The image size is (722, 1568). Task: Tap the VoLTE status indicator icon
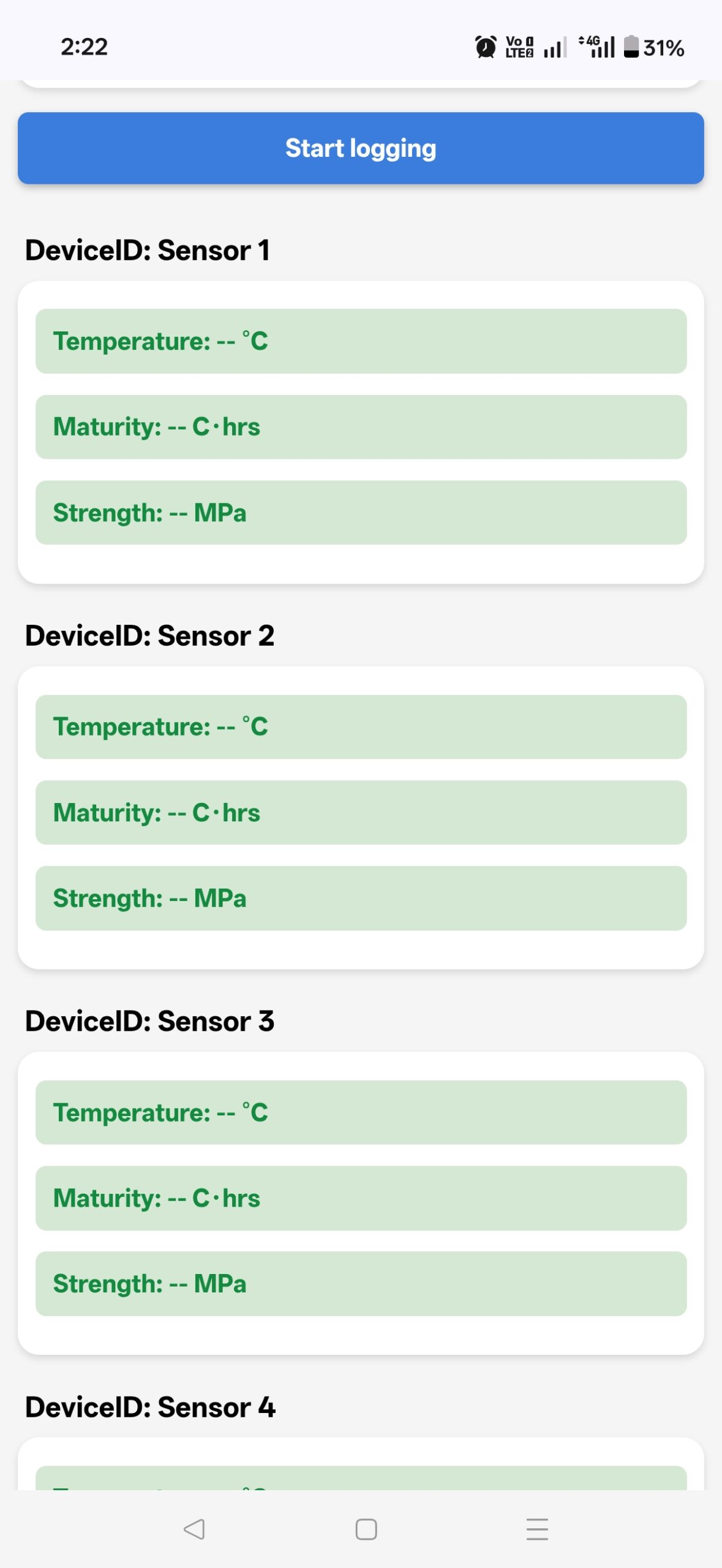click(x=519, y=47)
